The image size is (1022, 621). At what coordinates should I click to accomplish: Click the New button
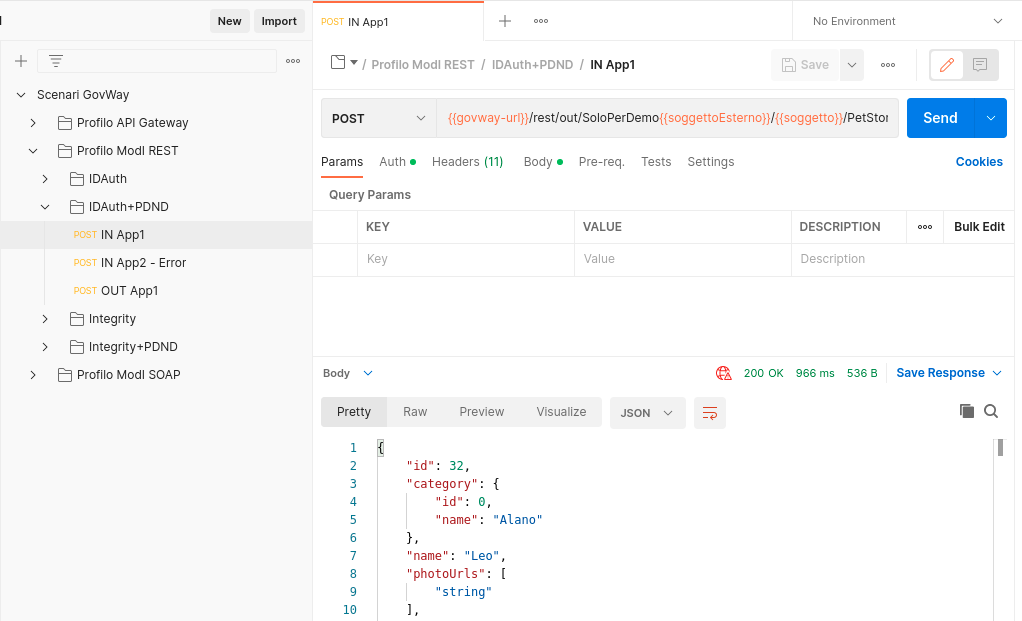[229, 21]
